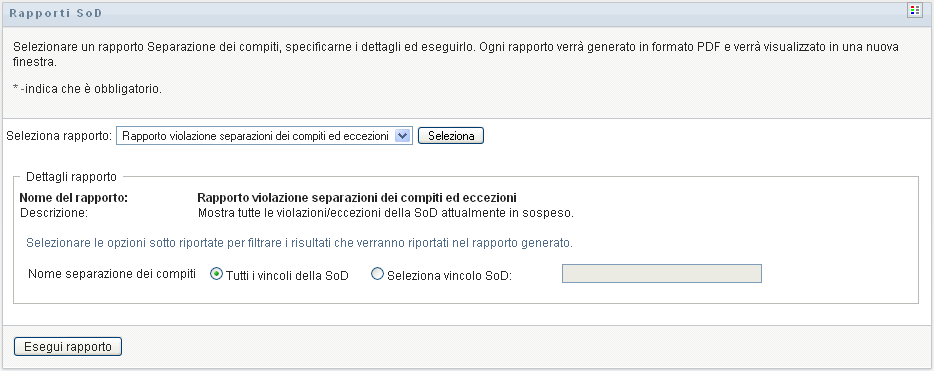Screen dimensions: 934x371
Task: Click the Rapporti SoD title bar
Action: pos(467,13)
